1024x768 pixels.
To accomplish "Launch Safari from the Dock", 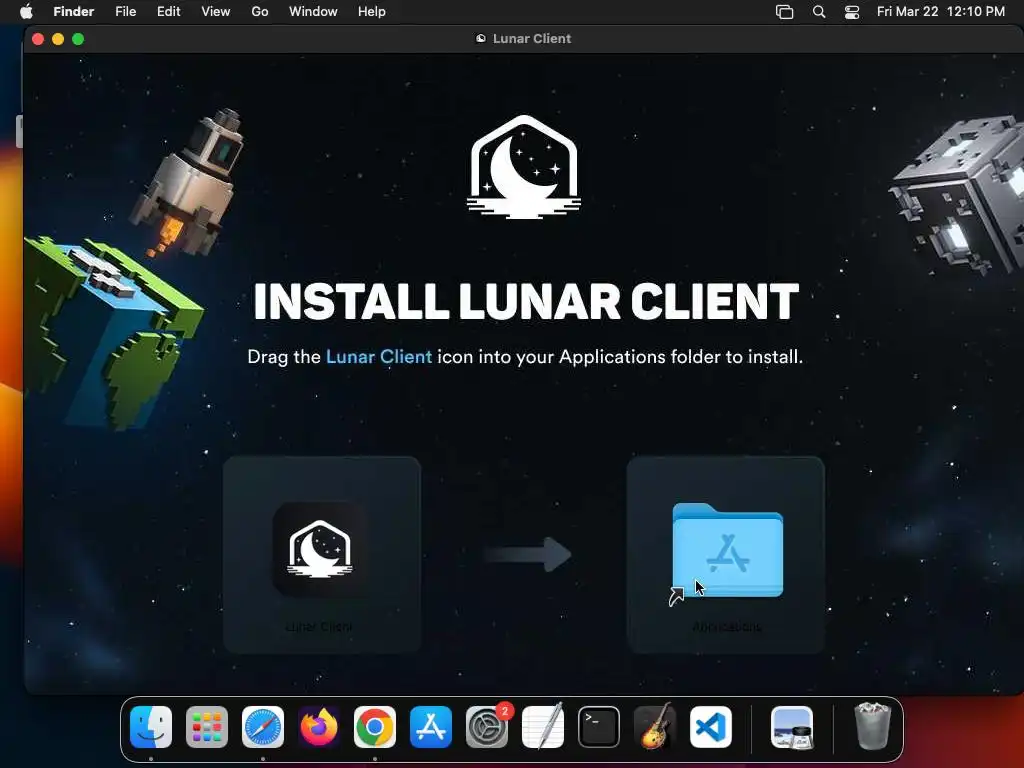I will (263, 727).
